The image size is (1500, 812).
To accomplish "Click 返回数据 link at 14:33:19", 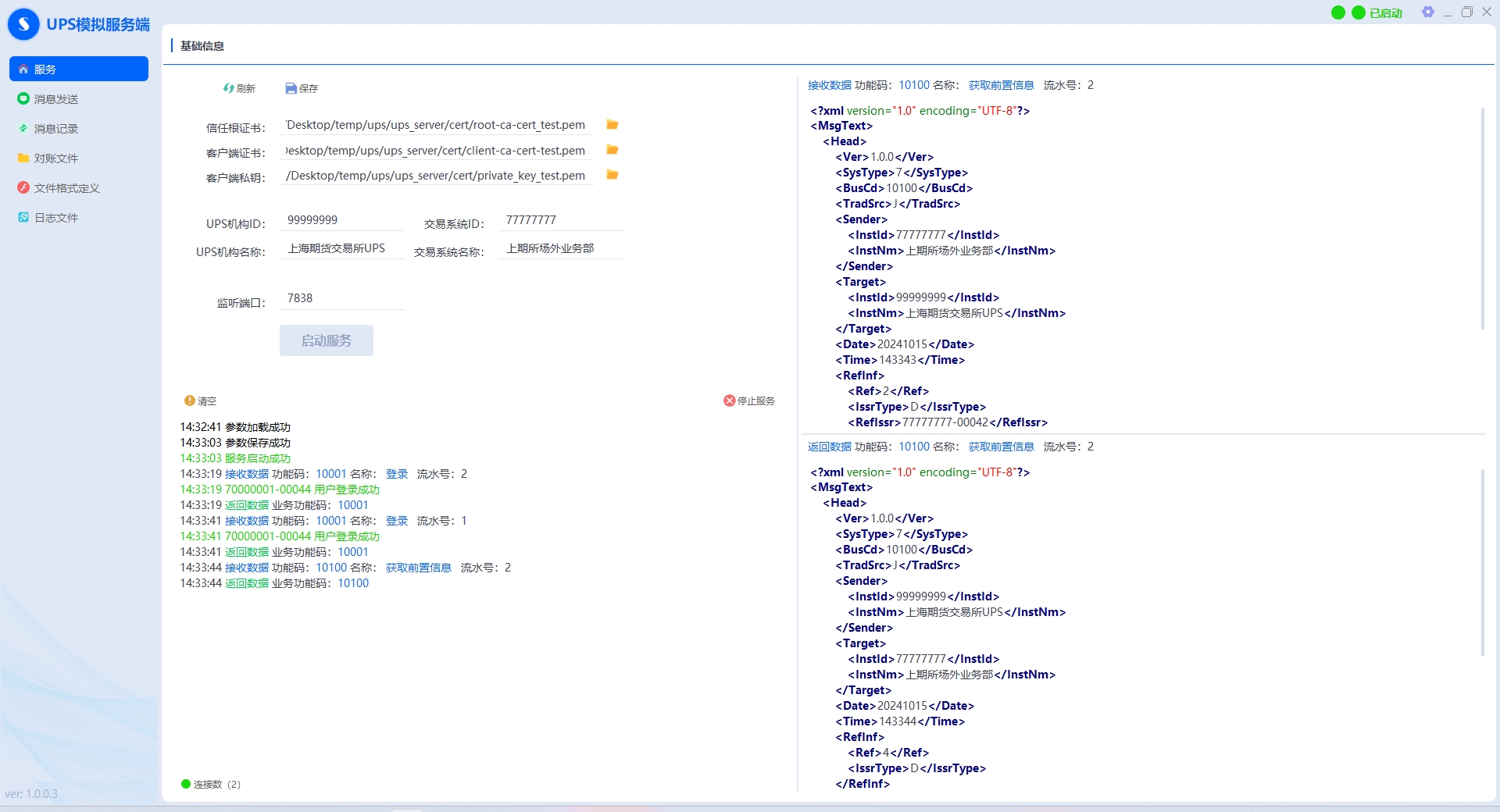I will coord(247,505).
